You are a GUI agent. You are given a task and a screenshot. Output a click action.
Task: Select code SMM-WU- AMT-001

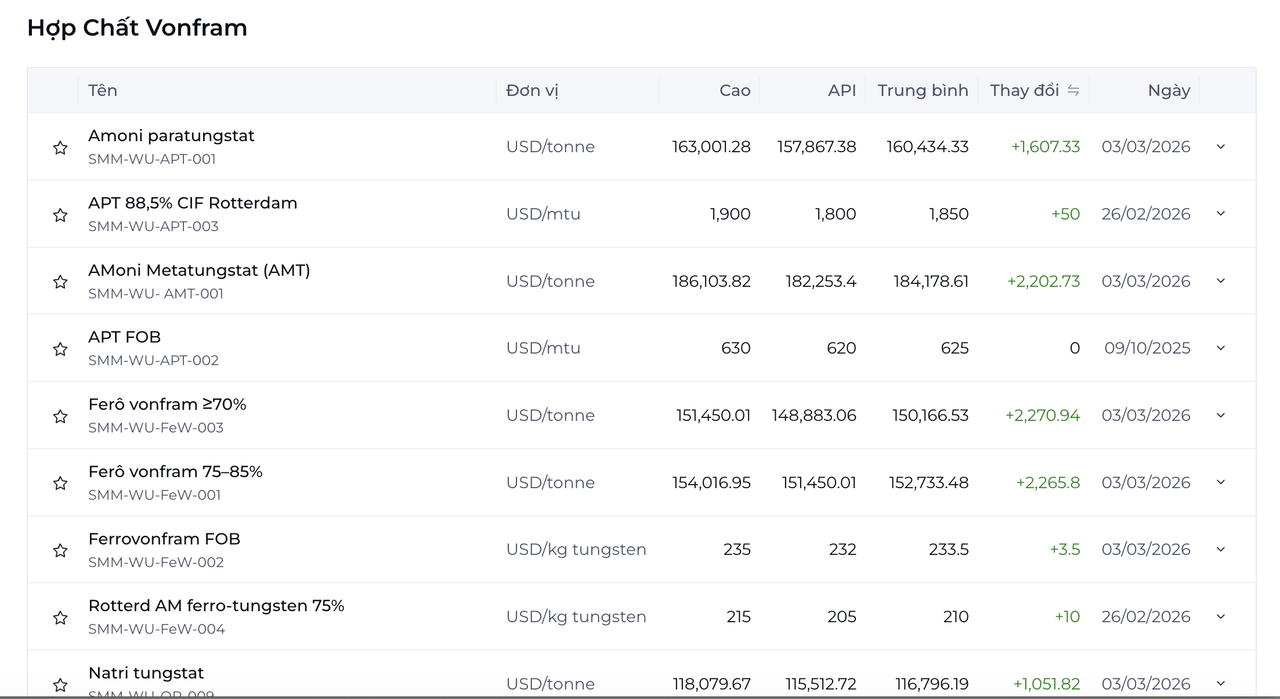(156, 293)
